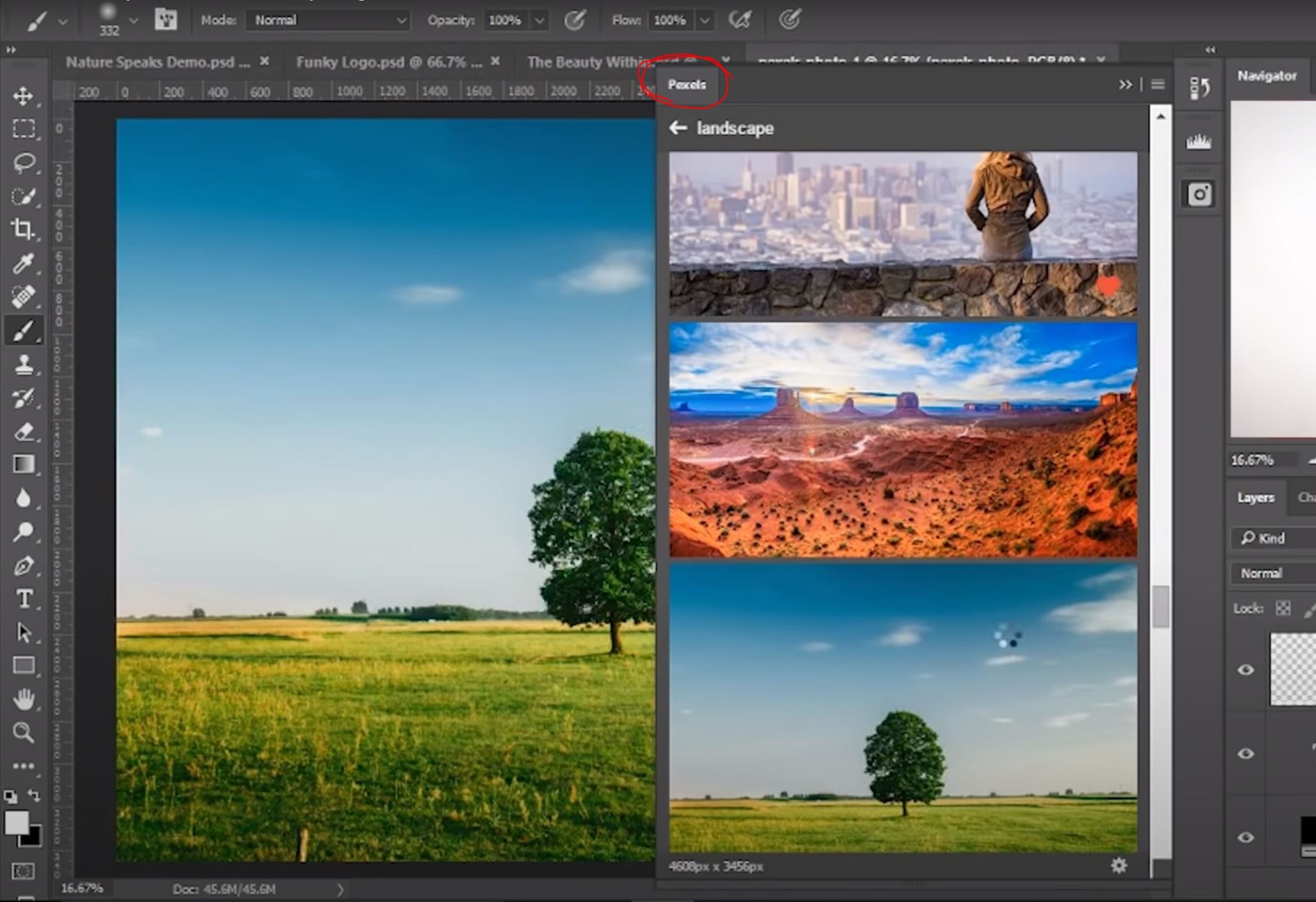Open the Pexels panel settings gear
The height and width of the screenshot is (902, 1316).
pos(1118,866)
